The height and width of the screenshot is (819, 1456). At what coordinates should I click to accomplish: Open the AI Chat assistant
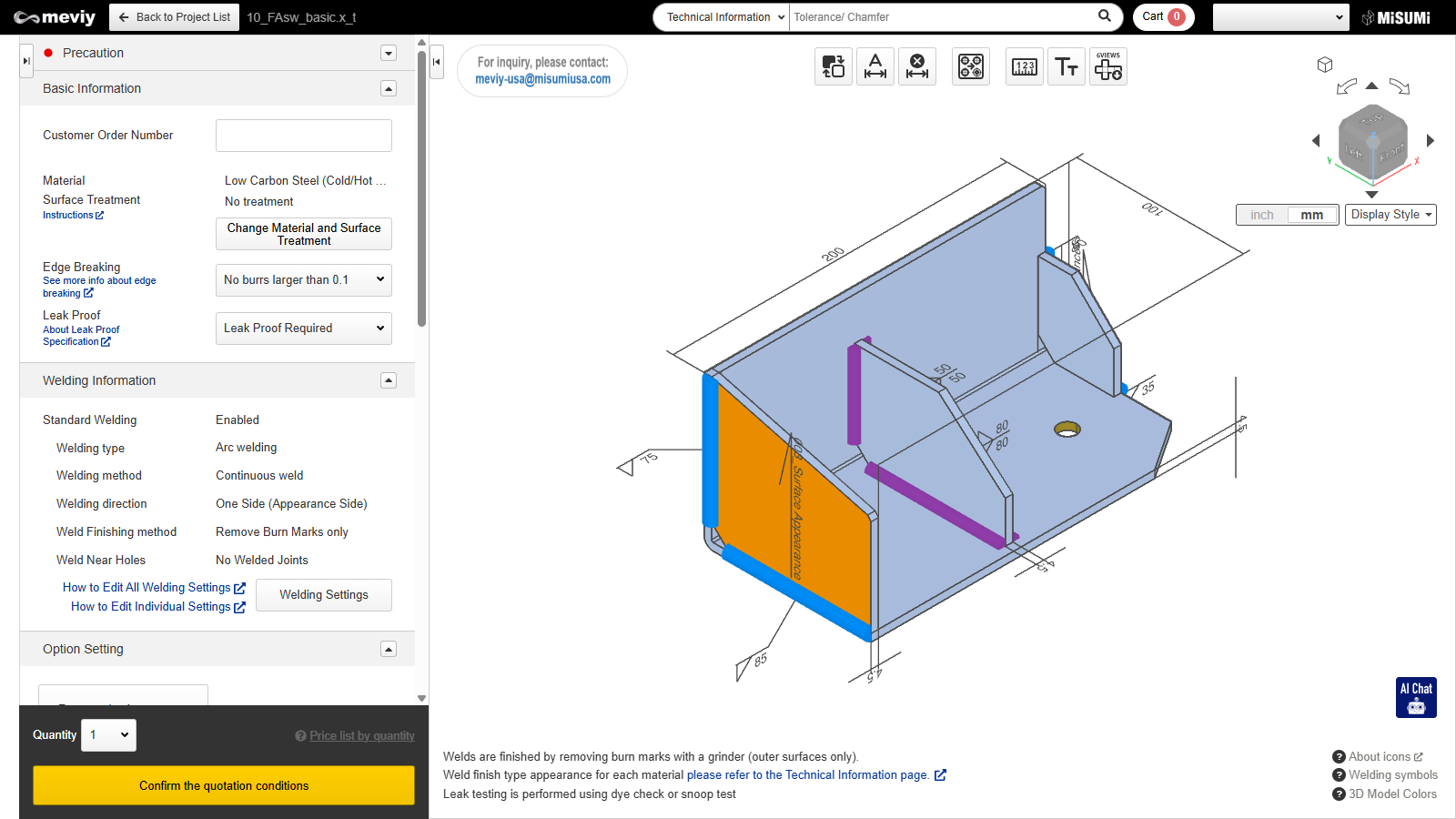1416,698
